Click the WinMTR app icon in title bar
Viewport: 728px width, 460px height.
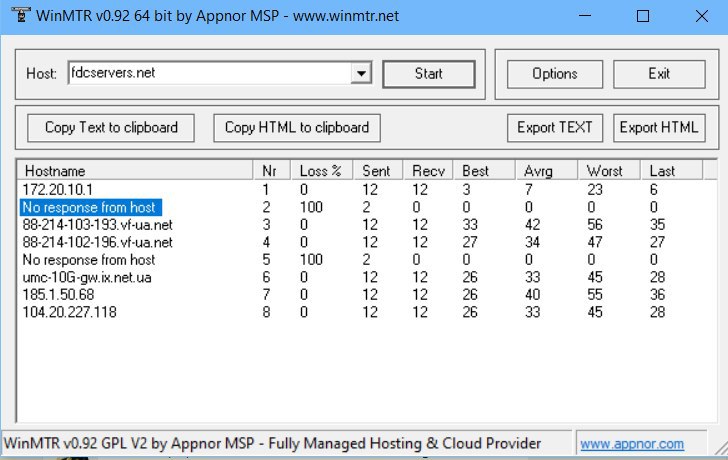pyautogui.click(x=21, y=15)
